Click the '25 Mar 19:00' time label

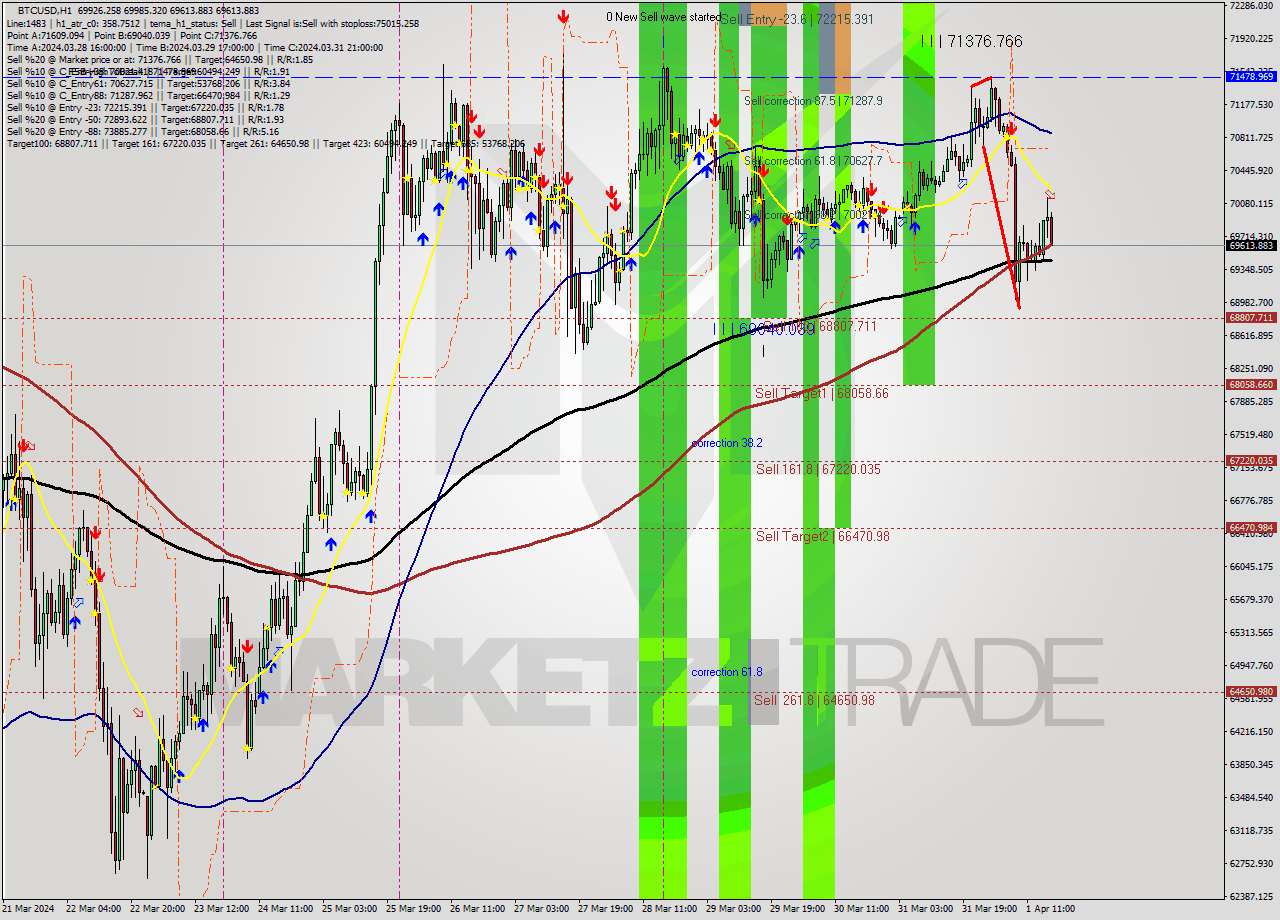413,909
